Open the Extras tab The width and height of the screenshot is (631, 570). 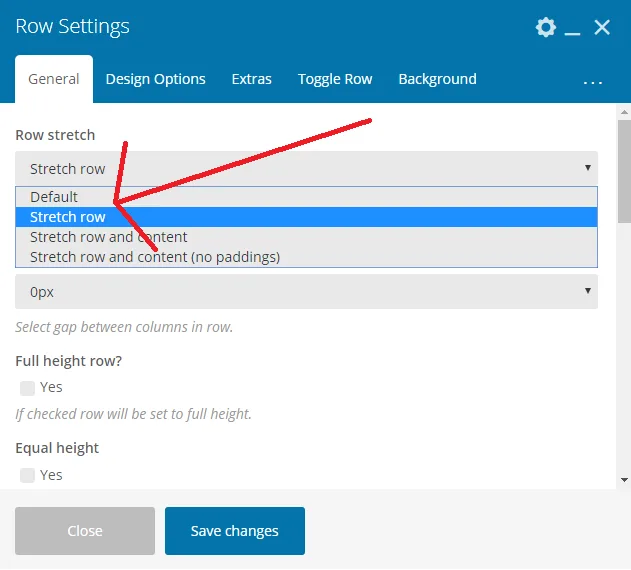pos(252,79)
